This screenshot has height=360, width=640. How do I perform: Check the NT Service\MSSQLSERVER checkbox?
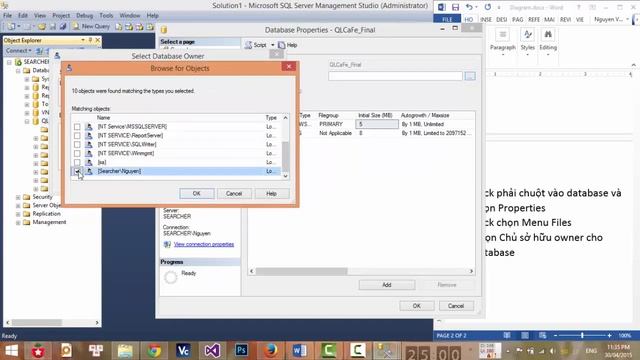point(77,127)
